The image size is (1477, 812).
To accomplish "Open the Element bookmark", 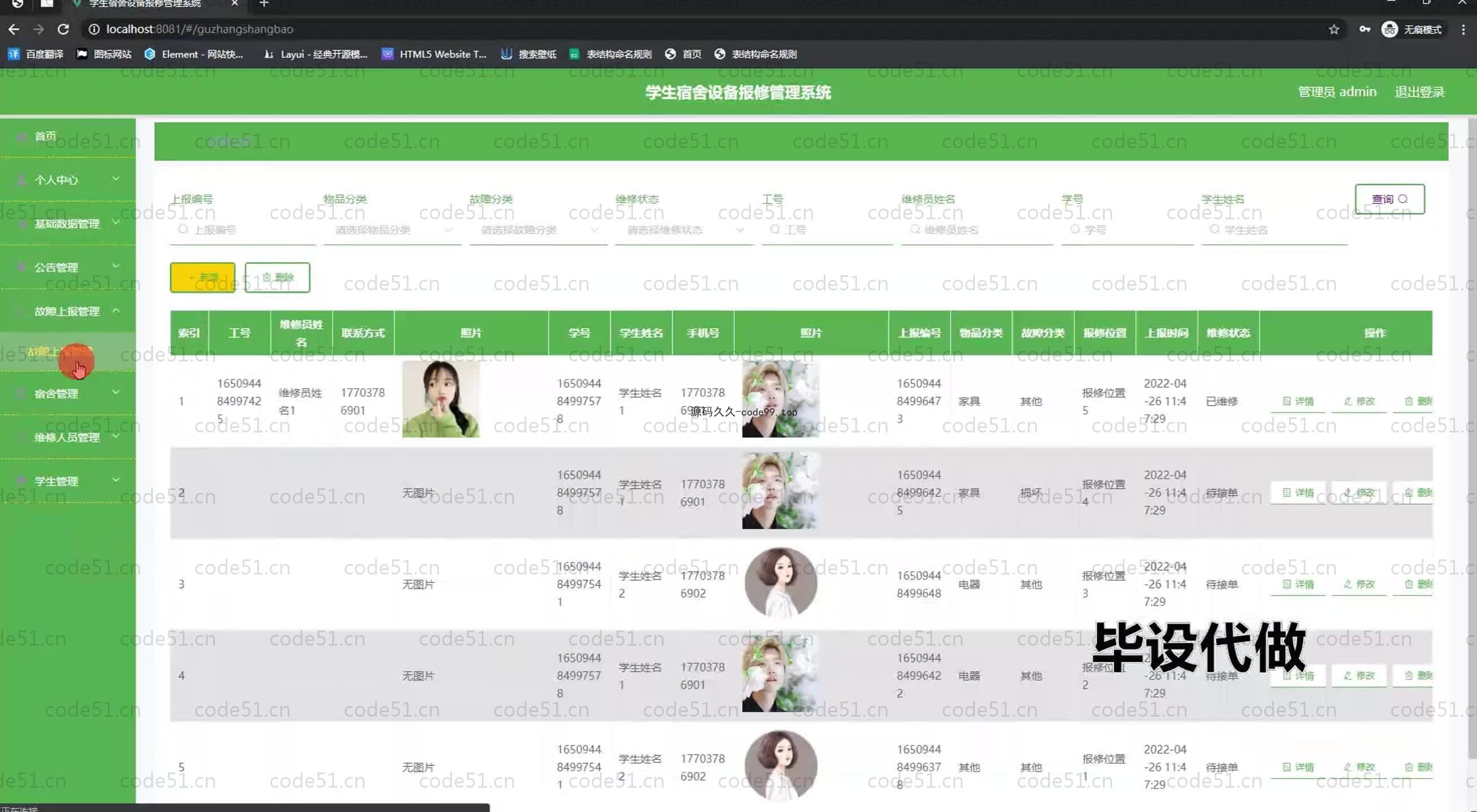I will pyautogui.click(x=194, y=54).
